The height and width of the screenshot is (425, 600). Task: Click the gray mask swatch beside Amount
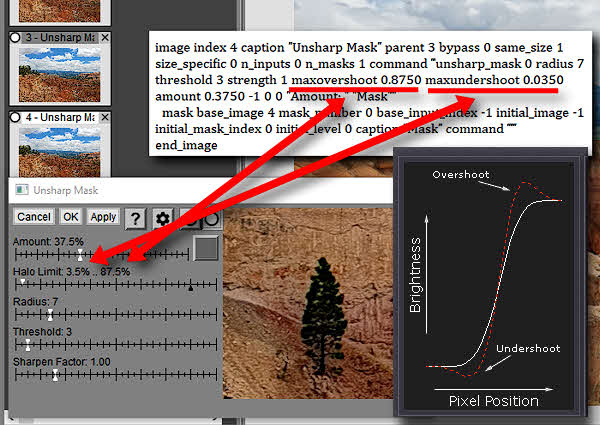click(206, 248)
